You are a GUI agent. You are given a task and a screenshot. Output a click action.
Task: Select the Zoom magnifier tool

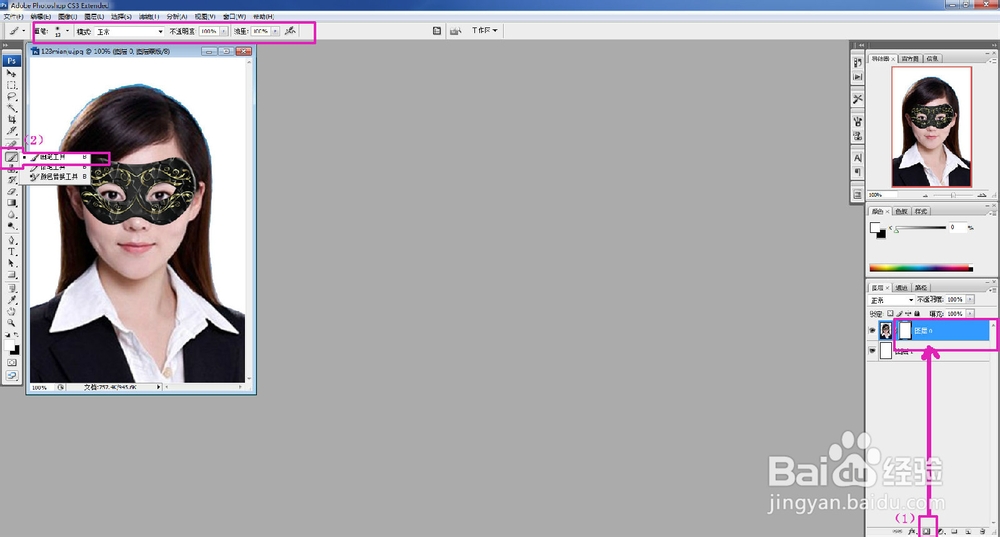[x=11, y=323]
